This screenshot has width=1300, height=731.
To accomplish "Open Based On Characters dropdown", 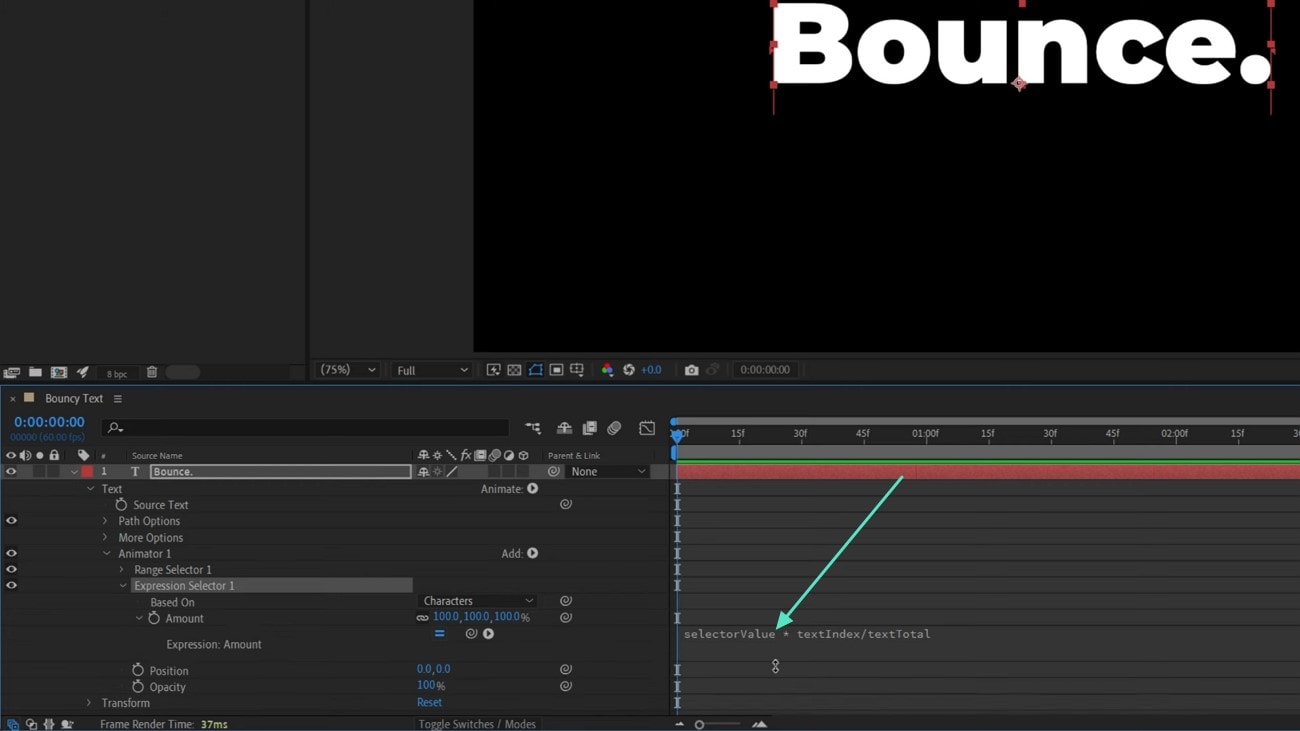I will tap(478, 601).
